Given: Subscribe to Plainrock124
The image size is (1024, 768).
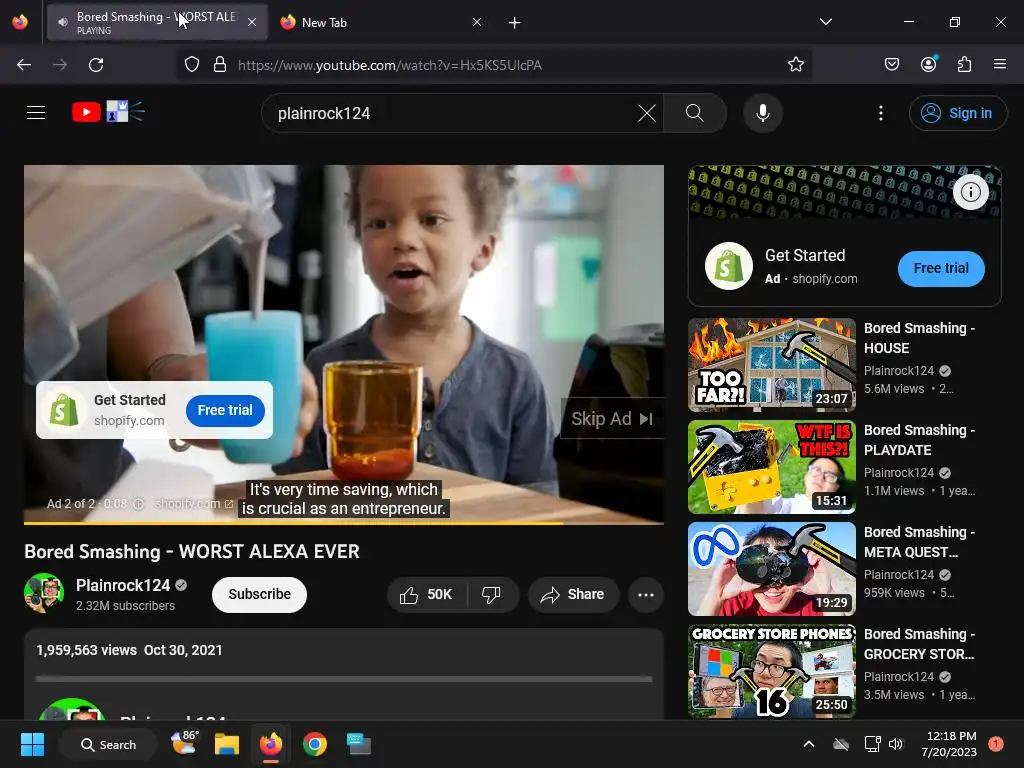Looking at the screenshot, I should [259, 594].
